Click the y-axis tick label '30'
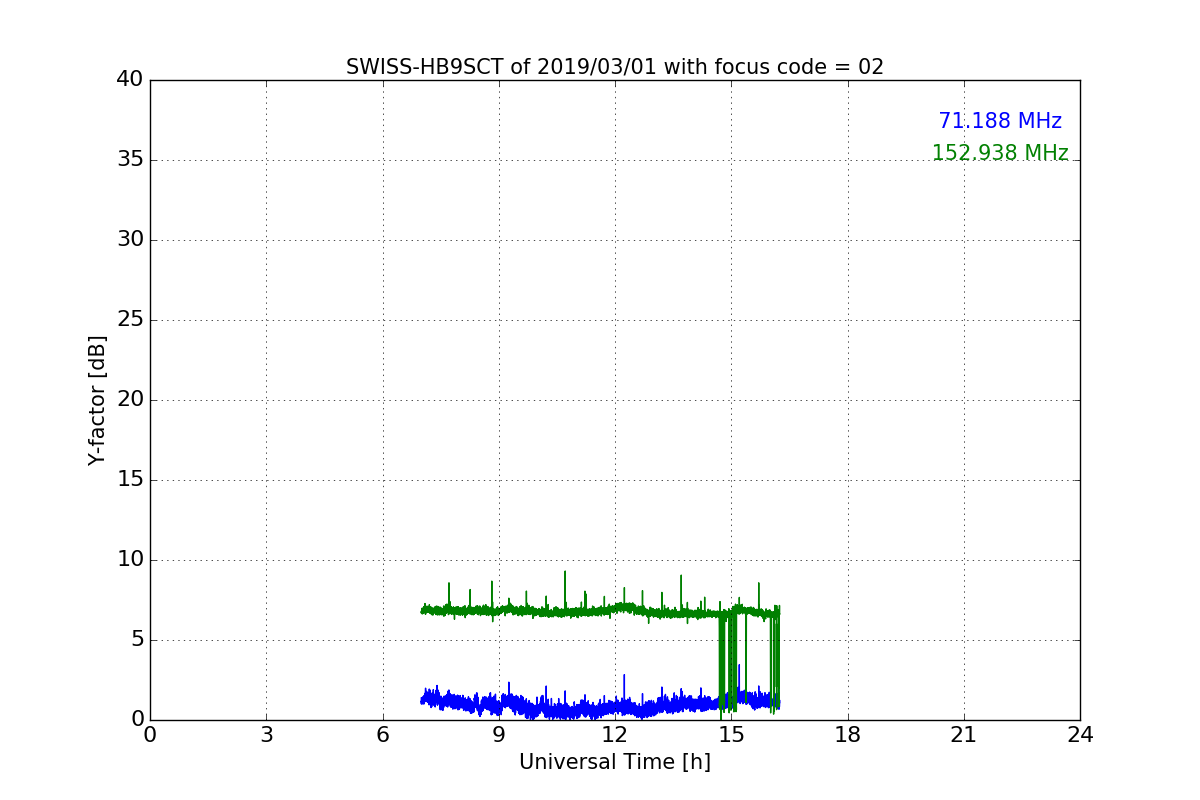The image size is (1200, 800). tap(130, 240)
